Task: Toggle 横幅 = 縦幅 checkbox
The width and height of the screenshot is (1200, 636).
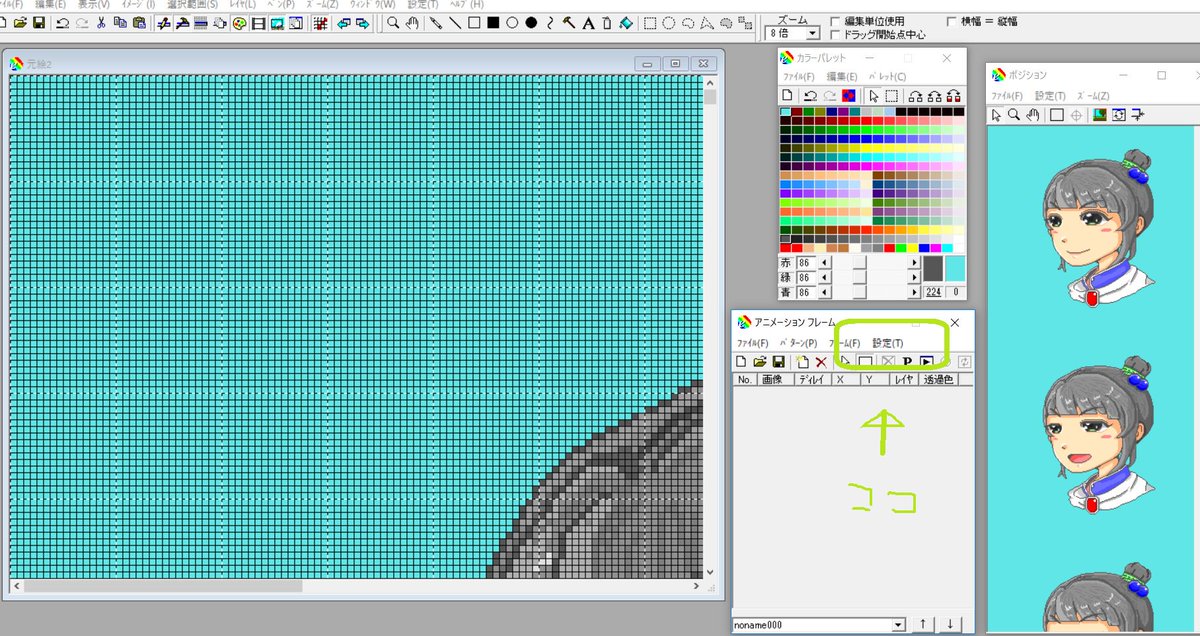Action: [x=952, y=20]
